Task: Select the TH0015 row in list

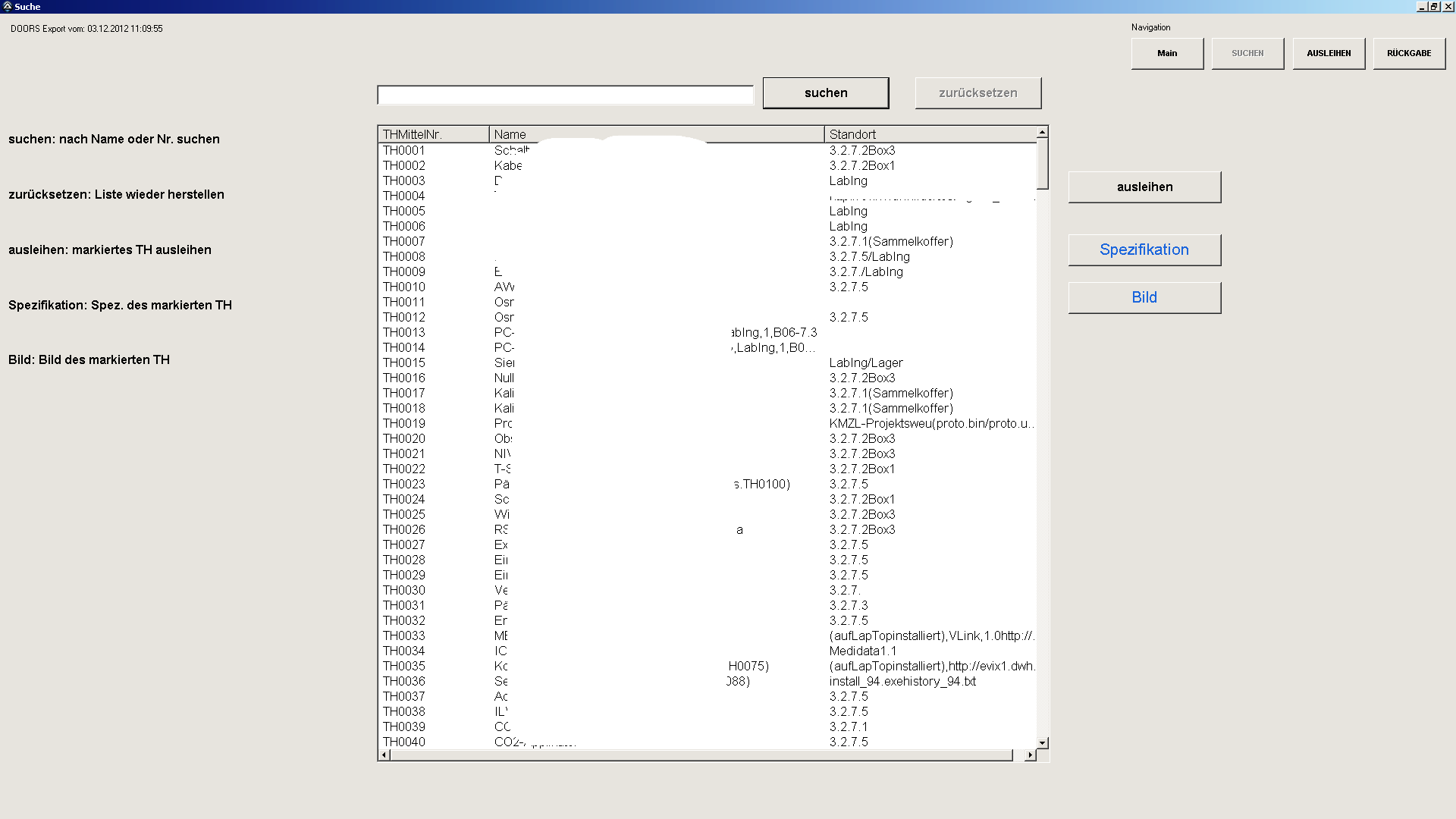Action: (x=404, y=362)
